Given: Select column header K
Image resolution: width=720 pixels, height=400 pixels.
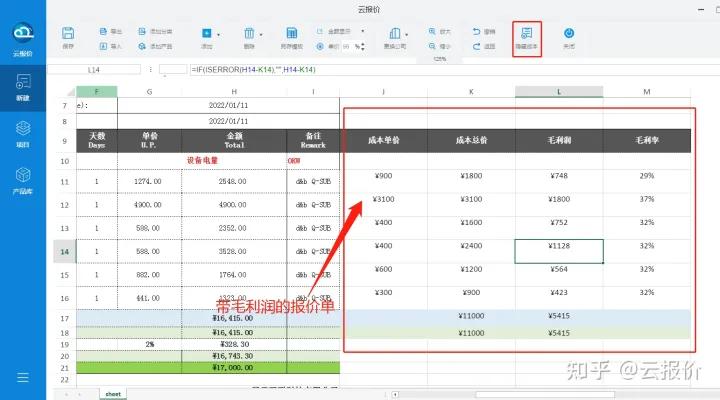Looking at the screenshot, I should tap(471, 91).
